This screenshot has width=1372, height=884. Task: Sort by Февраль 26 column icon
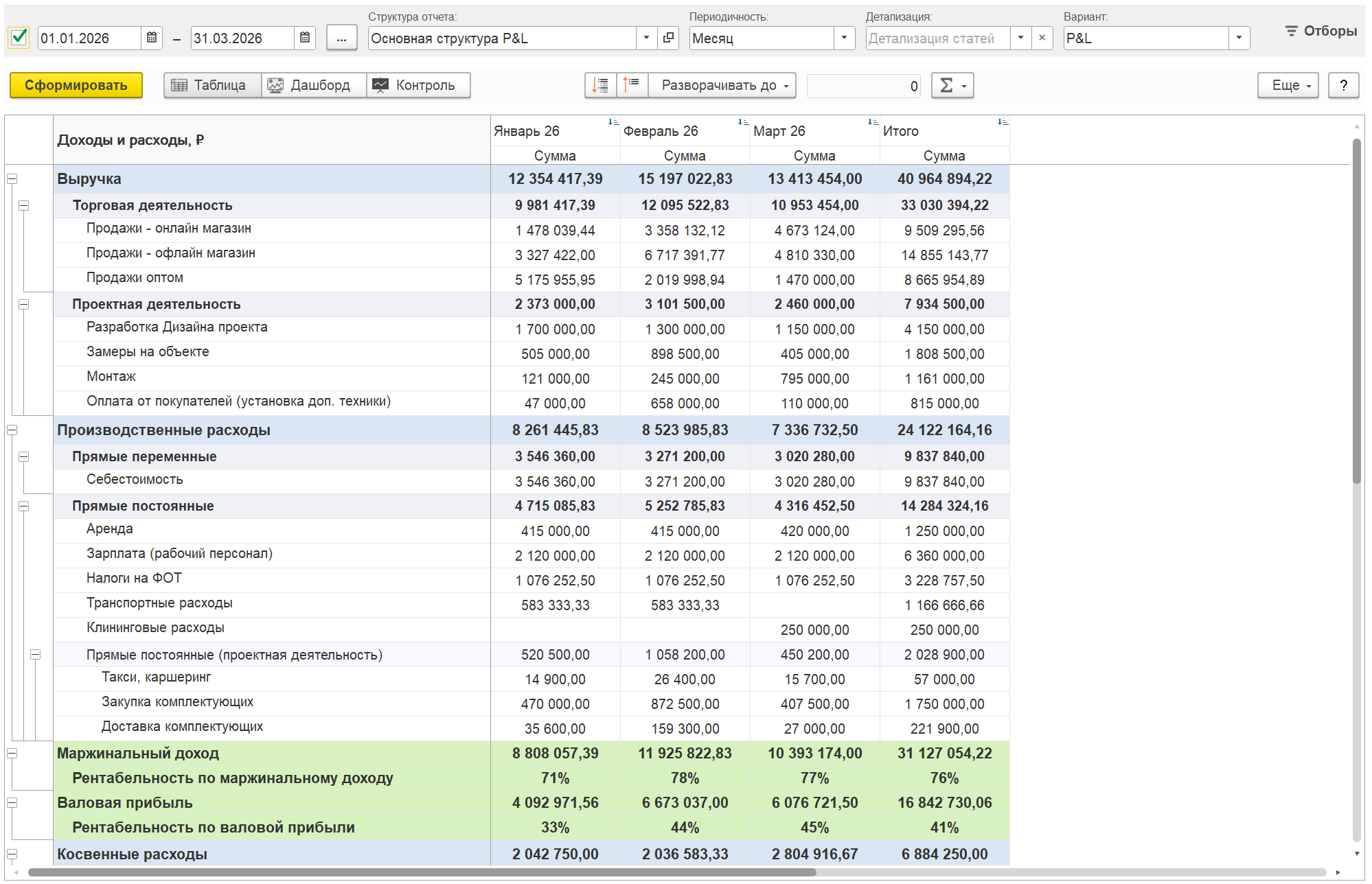point(743,122)
